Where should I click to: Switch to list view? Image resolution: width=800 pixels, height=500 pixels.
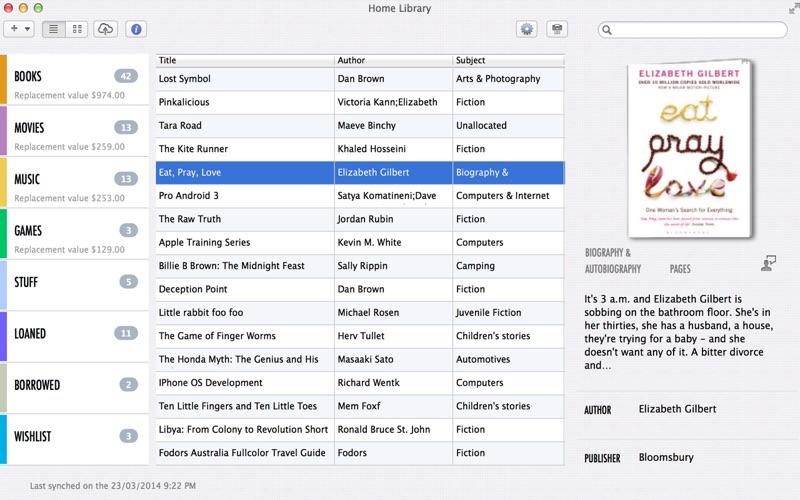point(54,29)
